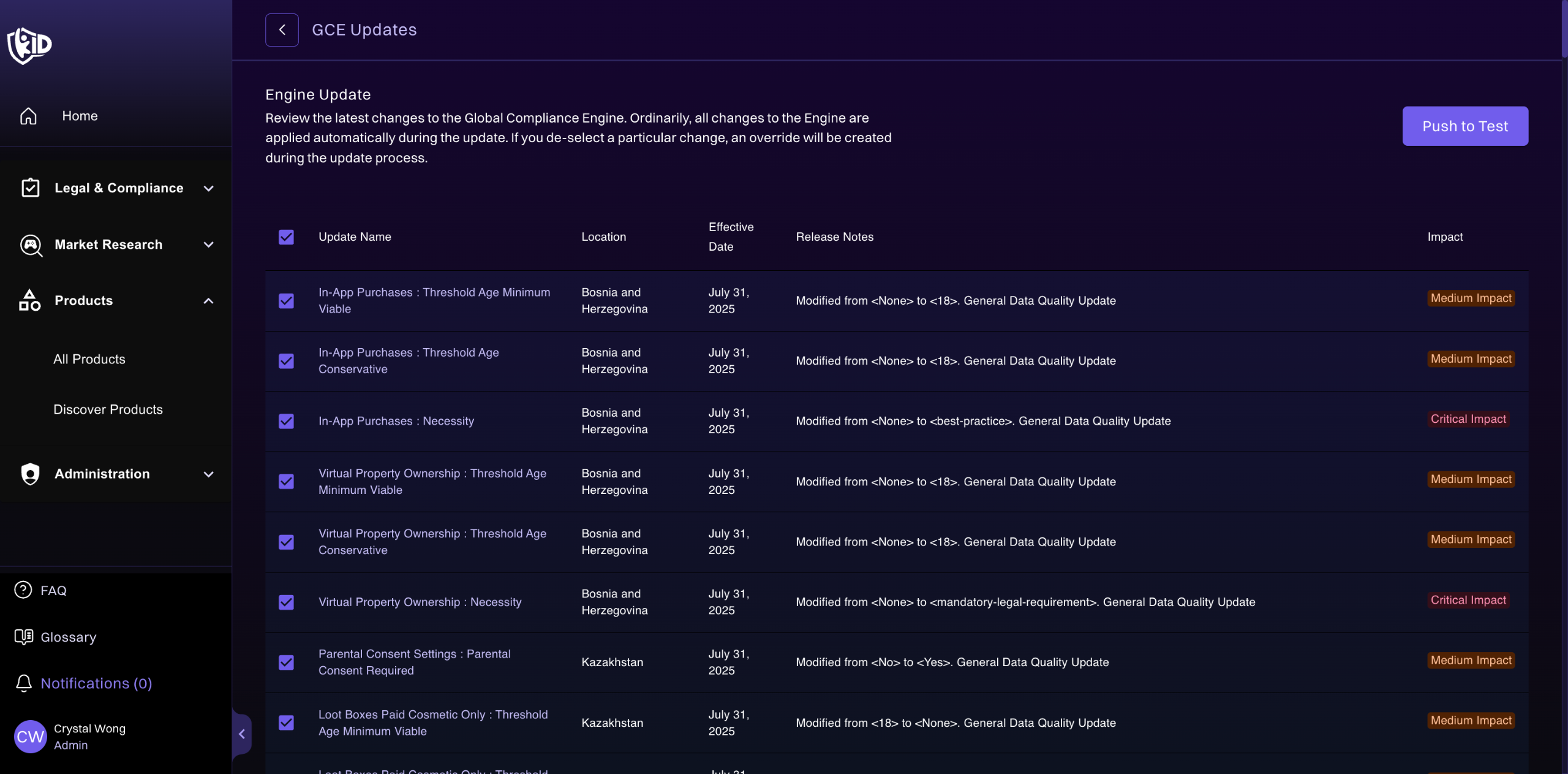The height and width of the screenshot is (774, 1568).
Task: Open FAQ via question mark icon
Action: (23, 590)
